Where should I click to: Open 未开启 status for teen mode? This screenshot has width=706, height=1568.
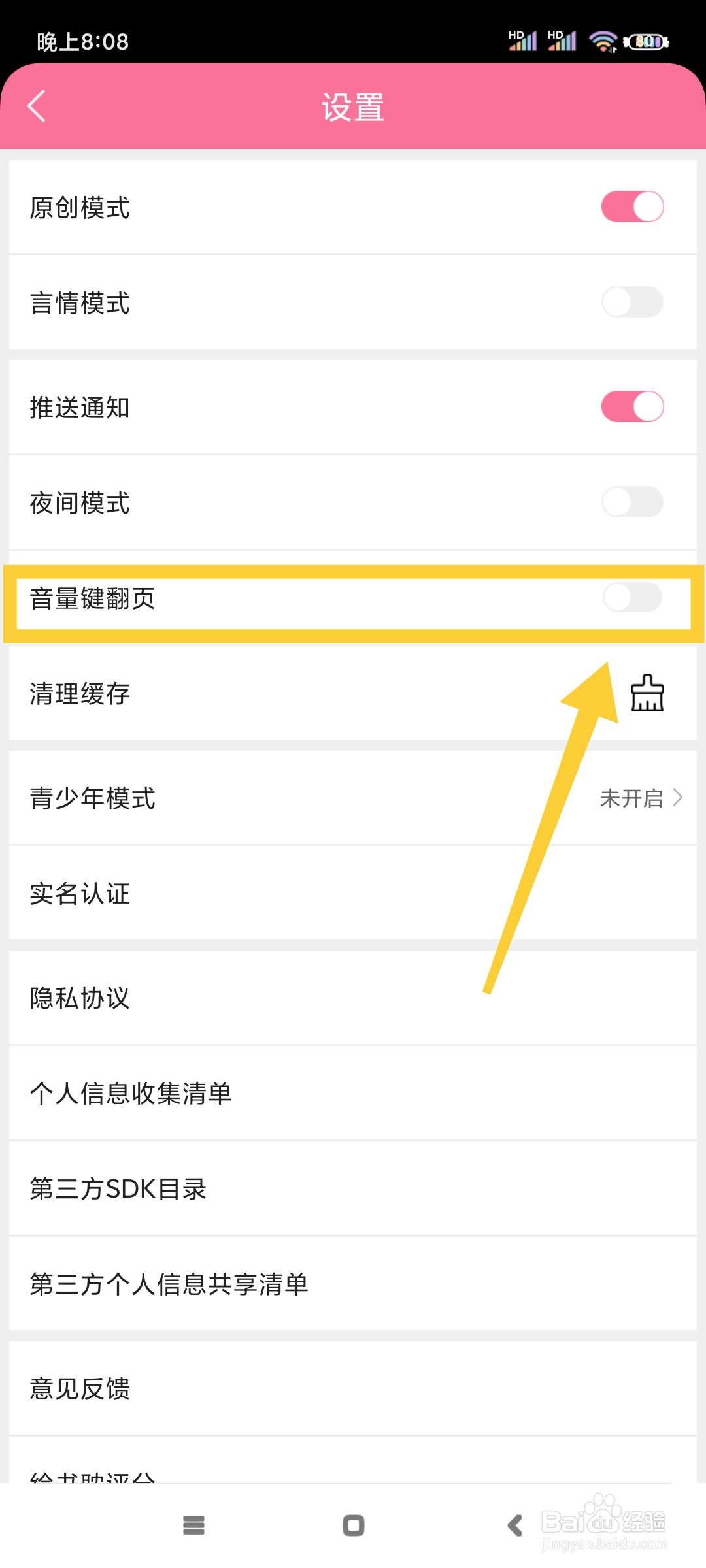(x=631, y=798)
